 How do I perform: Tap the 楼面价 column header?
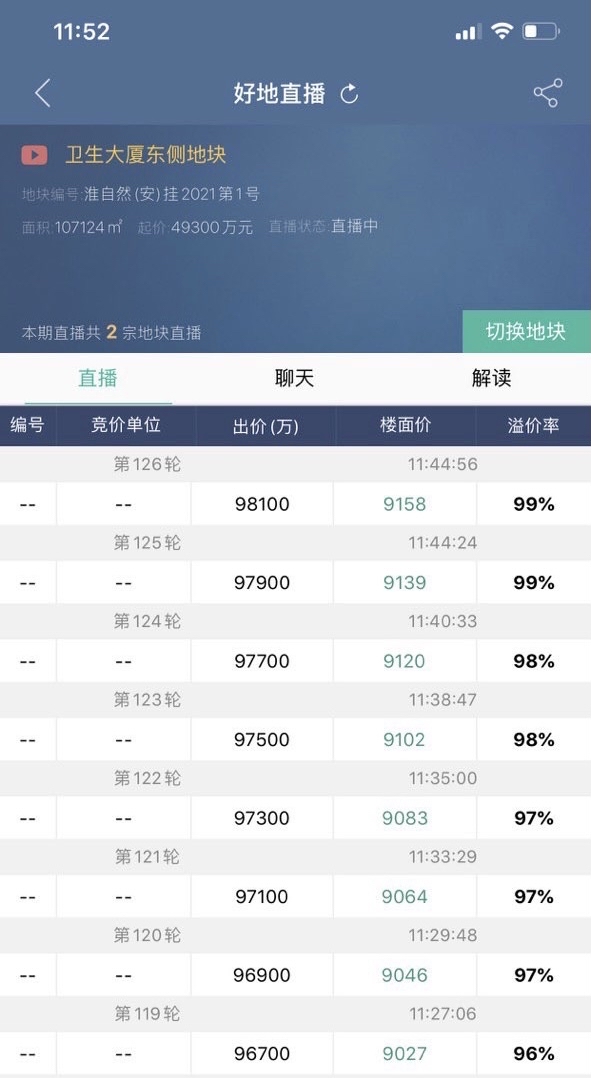pos(405,426)
